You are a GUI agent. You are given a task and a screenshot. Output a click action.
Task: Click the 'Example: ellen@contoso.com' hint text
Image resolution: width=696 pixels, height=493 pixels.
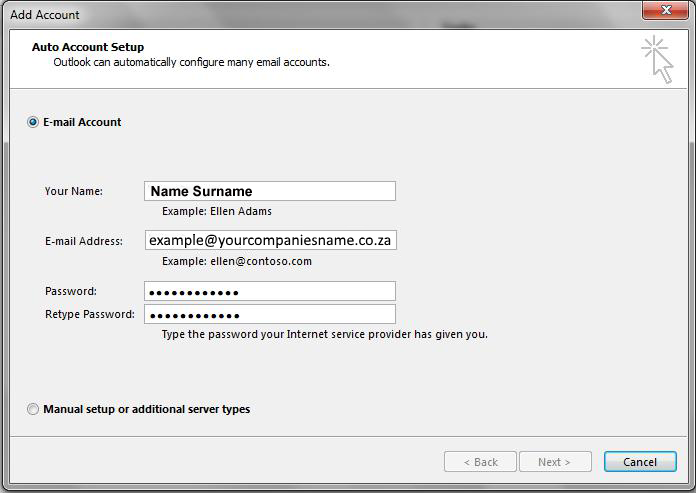237,261
